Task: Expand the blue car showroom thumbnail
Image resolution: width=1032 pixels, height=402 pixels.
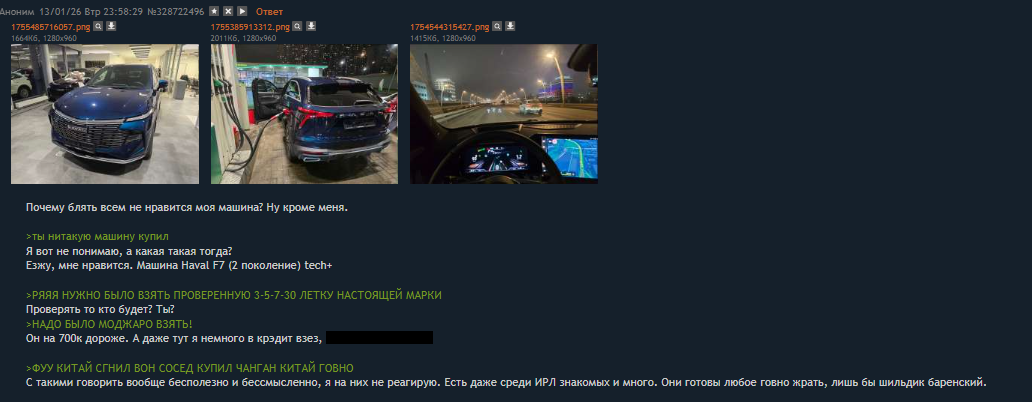Action: click(105, 114)
